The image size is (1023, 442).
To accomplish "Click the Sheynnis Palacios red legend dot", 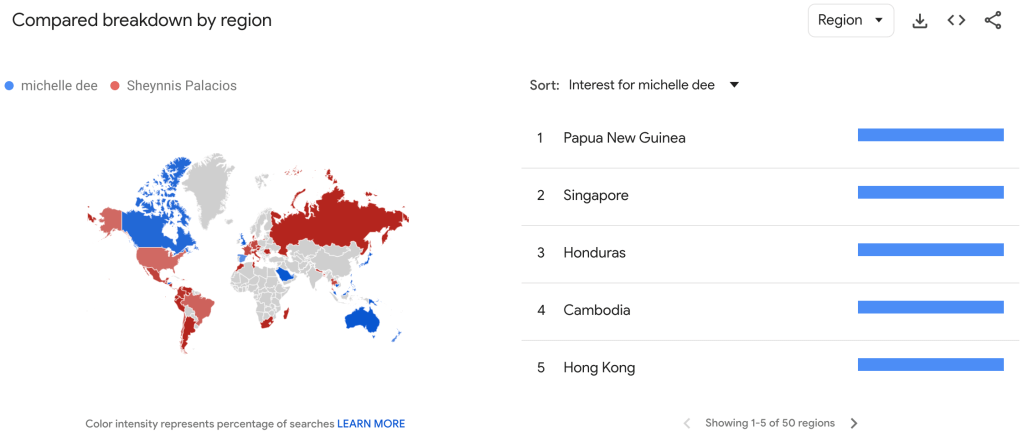I will [116, 86].
